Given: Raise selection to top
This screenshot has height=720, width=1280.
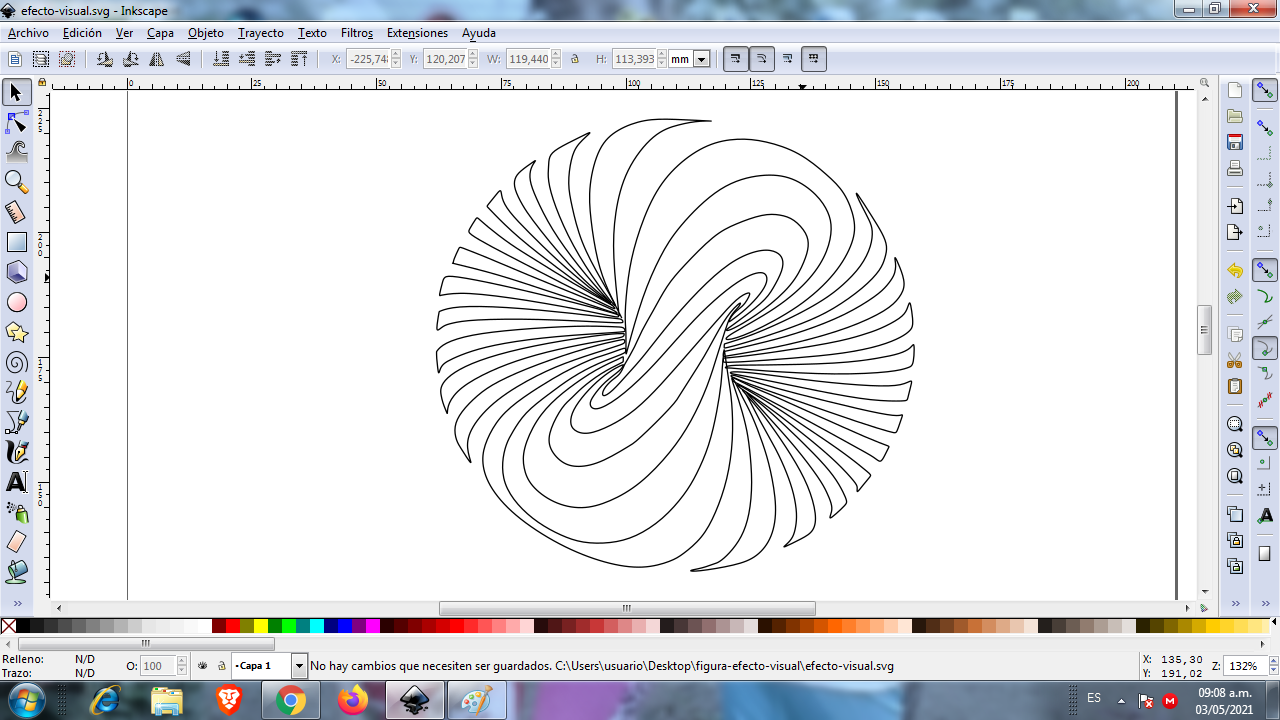Looking at the screenshot, I should click(x=299, y=59).
